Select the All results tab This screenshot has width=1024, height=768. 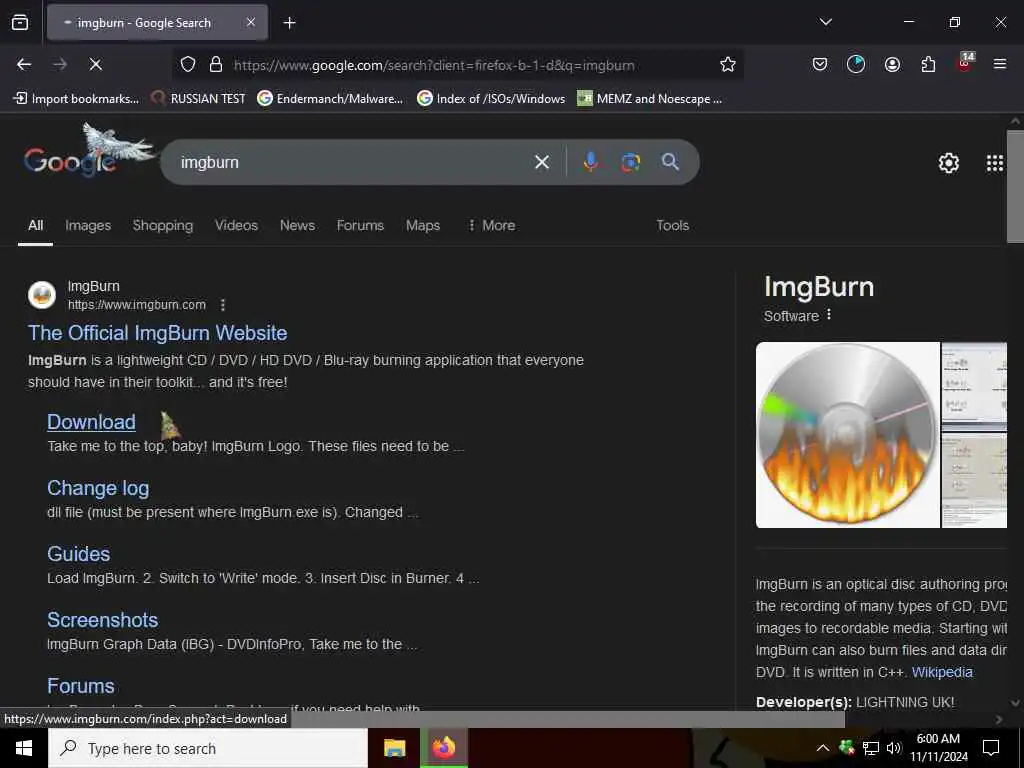pos(35,225)
